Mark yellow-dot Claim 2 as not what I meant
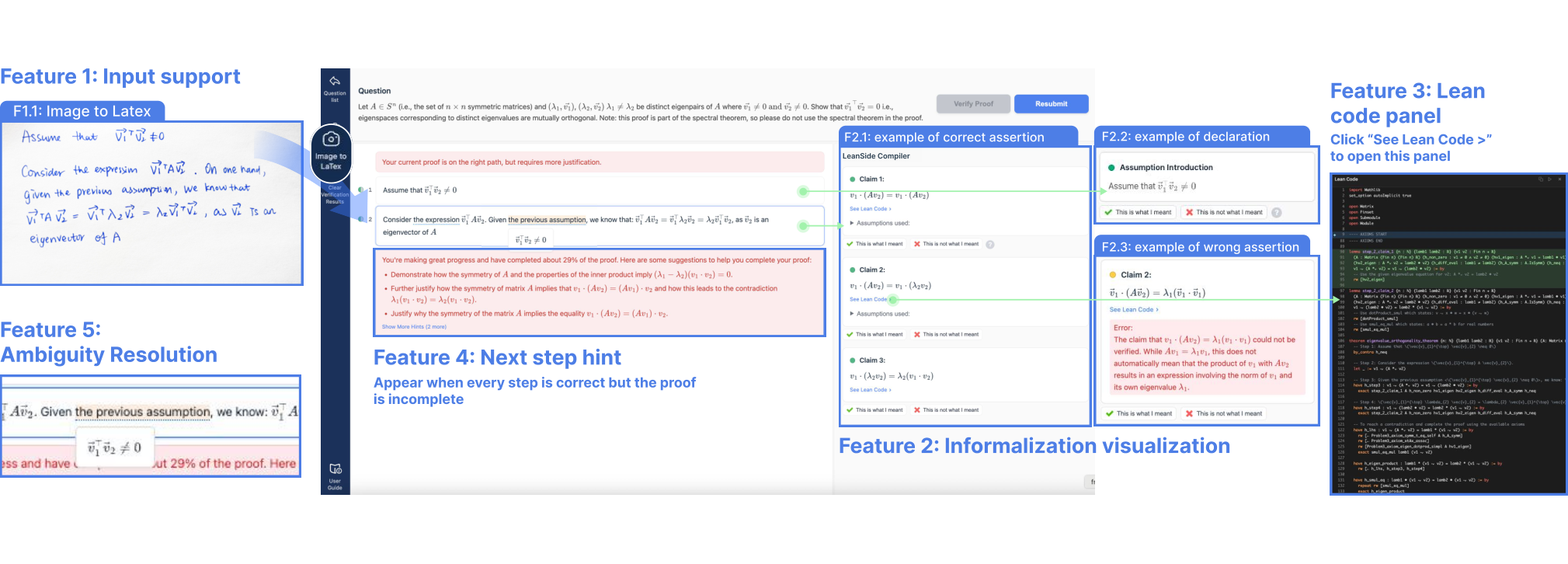Viewport: 1568px width, 564px height. tap(1223, 413)
